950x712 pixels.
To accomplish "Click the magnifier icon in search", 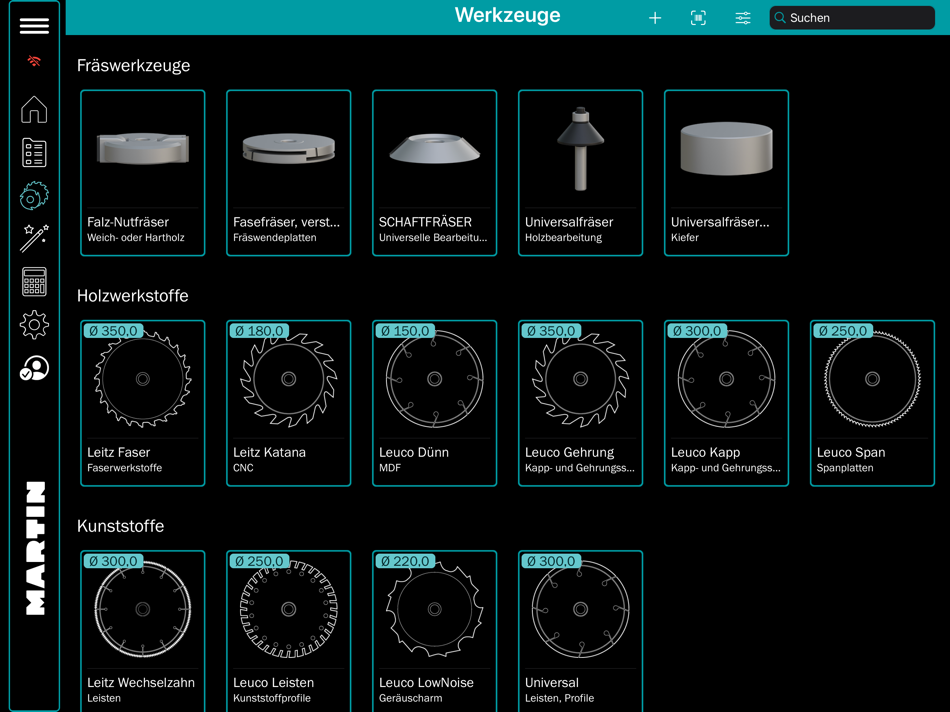I will tap(780, 18).
